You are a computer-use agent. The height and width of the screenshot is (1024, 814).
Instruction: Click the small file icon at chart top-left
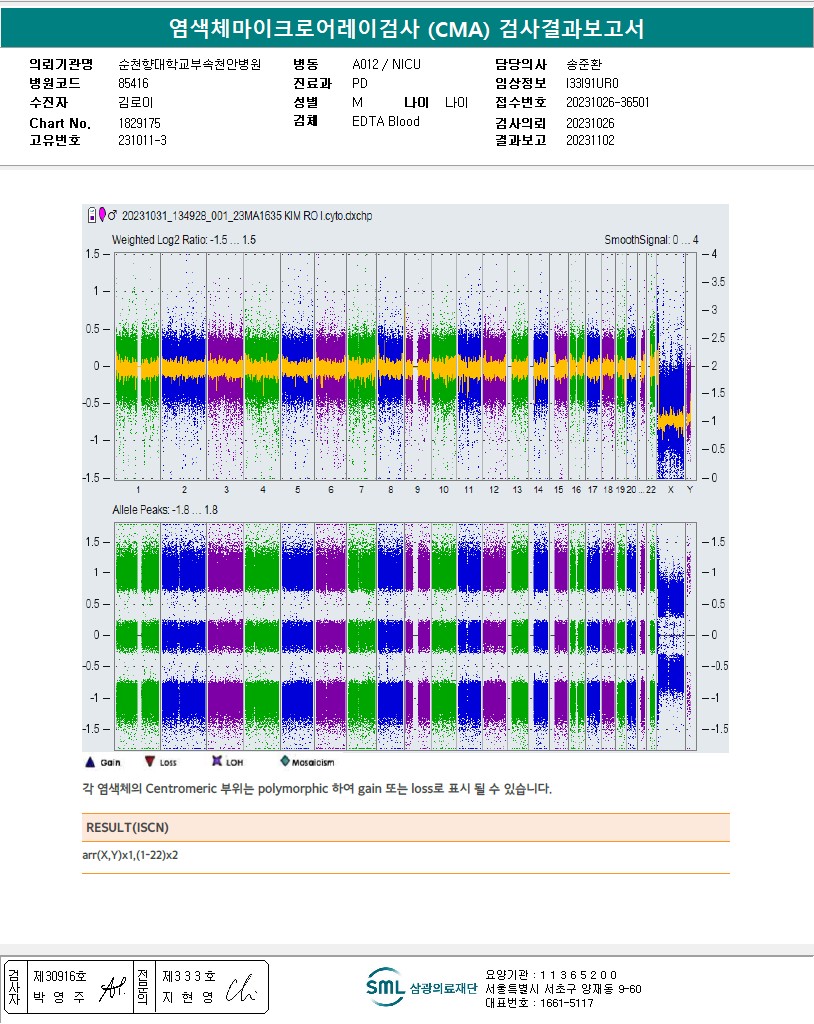[92, 214]
